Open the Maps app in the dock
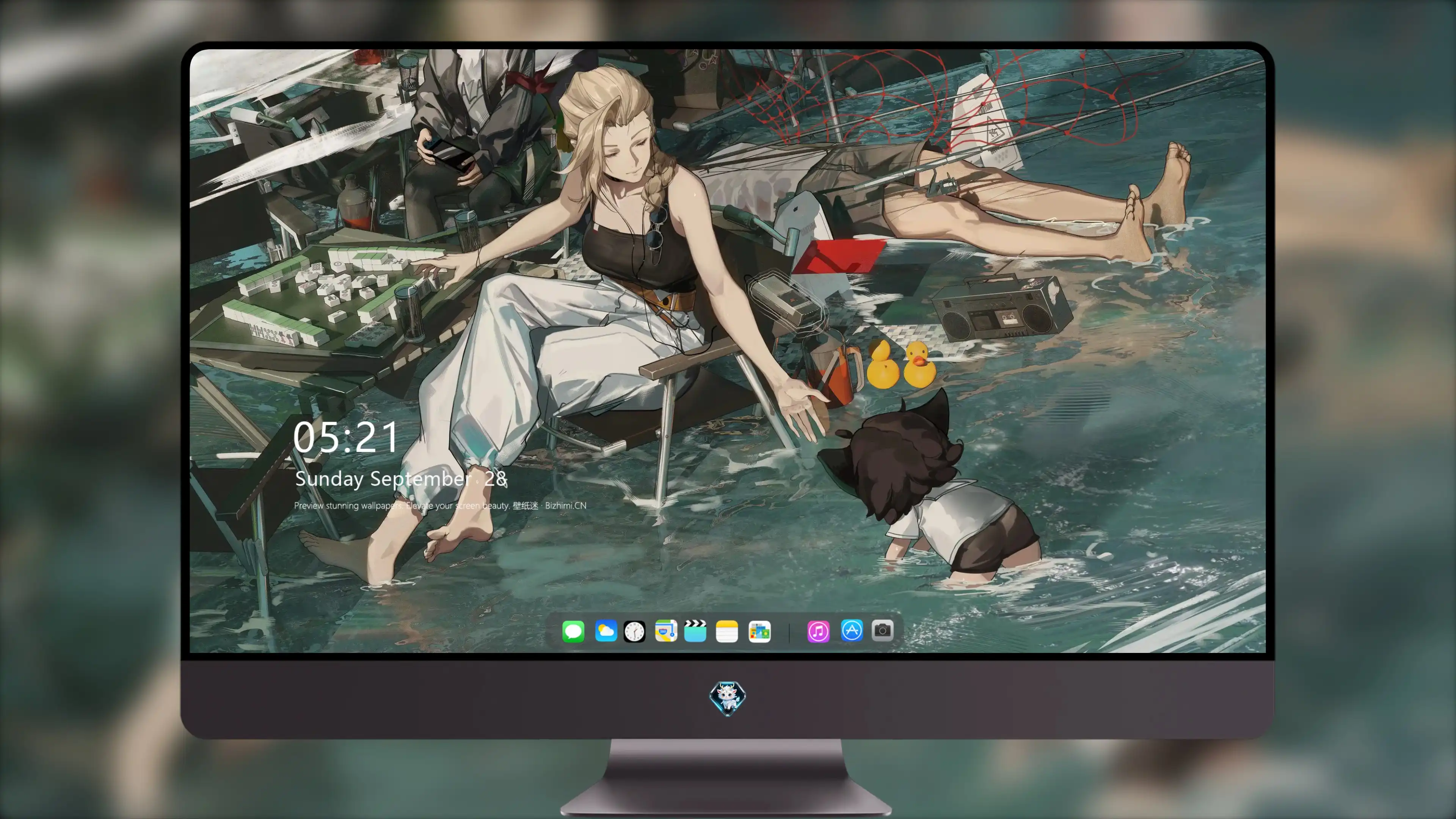Screen dimensions: 1456x819 [x=666, y=631]
